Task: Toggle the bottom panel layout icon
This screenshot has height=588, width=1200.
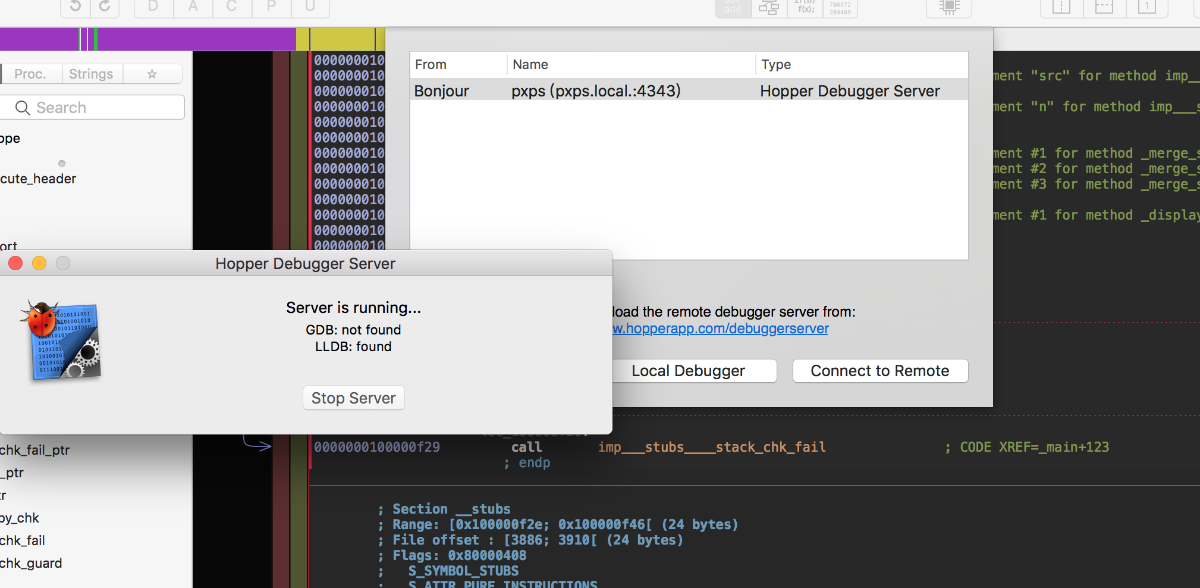Action: click(x=1104, y=7)
